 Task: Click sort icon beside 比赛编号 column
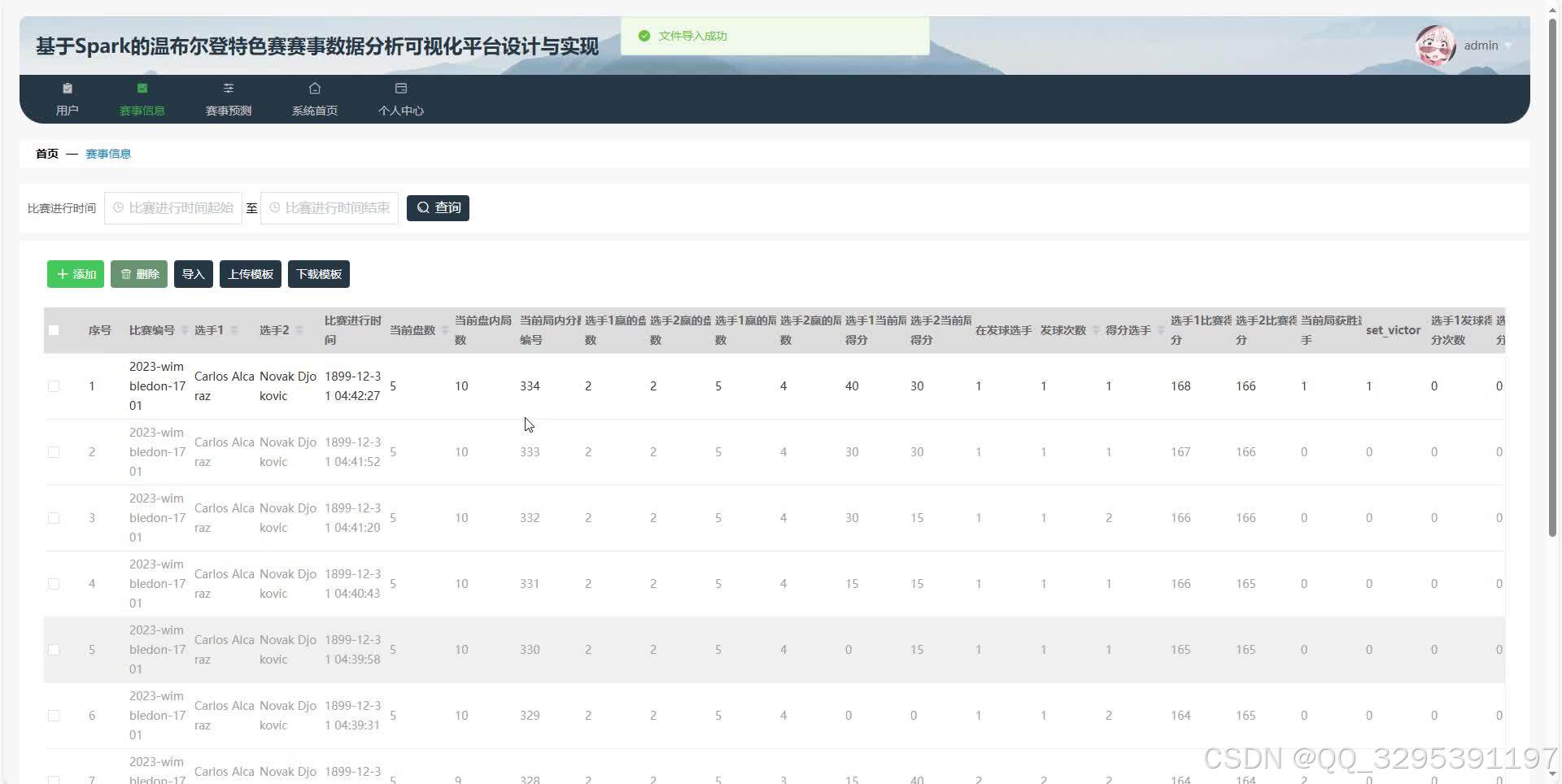click(x=185, y=330)
